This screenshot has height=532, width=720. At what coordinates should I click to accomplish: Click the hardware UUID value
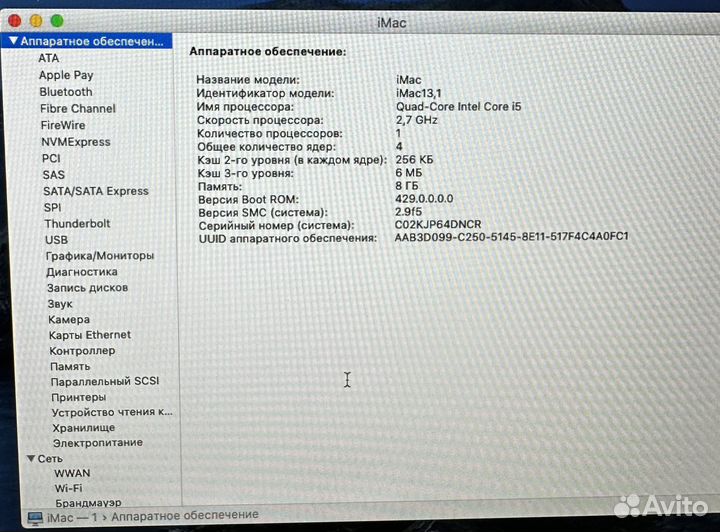512,236
